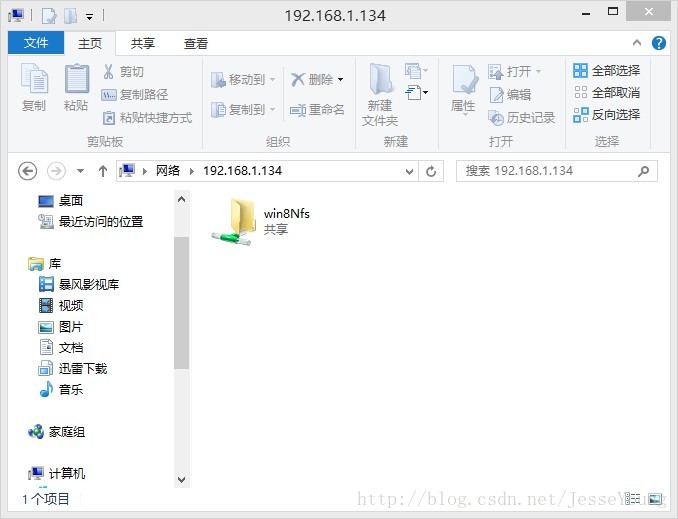Select Homegroup (家庭组)
The width and height of the screenshot is (678, 519).
pyautogui.click(x=56, y=432)
